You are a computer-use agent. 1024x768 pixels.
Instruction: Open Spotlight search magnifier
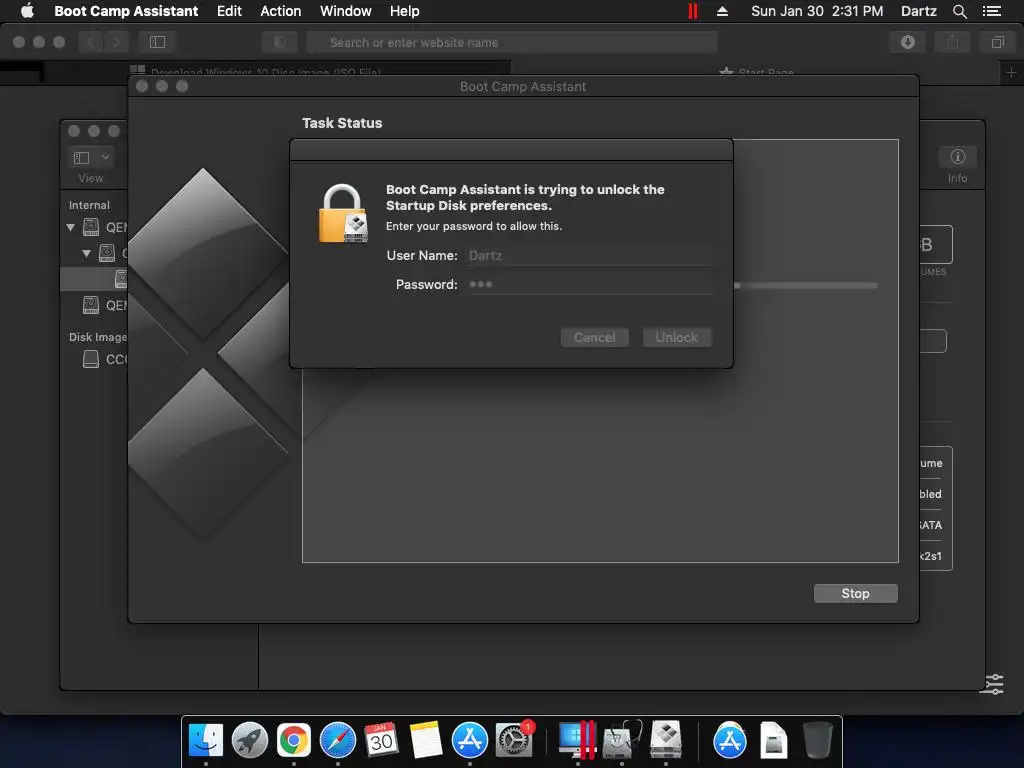pos(959,11)
